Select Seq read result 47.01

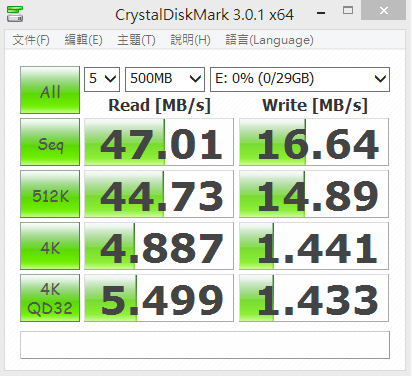(159, 142)
